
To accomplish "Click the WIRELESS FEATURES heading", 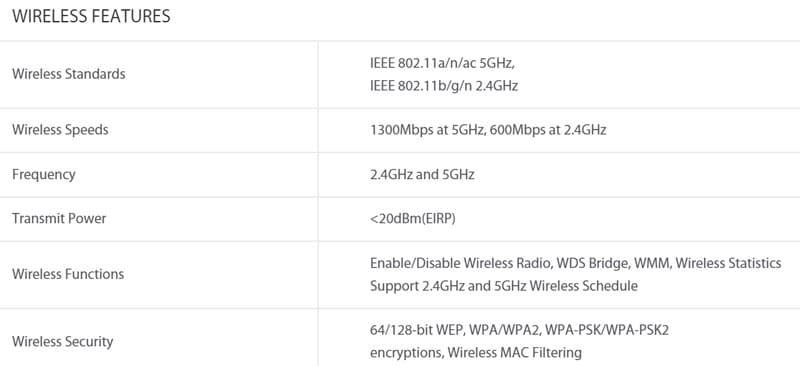I will [91, 16].
